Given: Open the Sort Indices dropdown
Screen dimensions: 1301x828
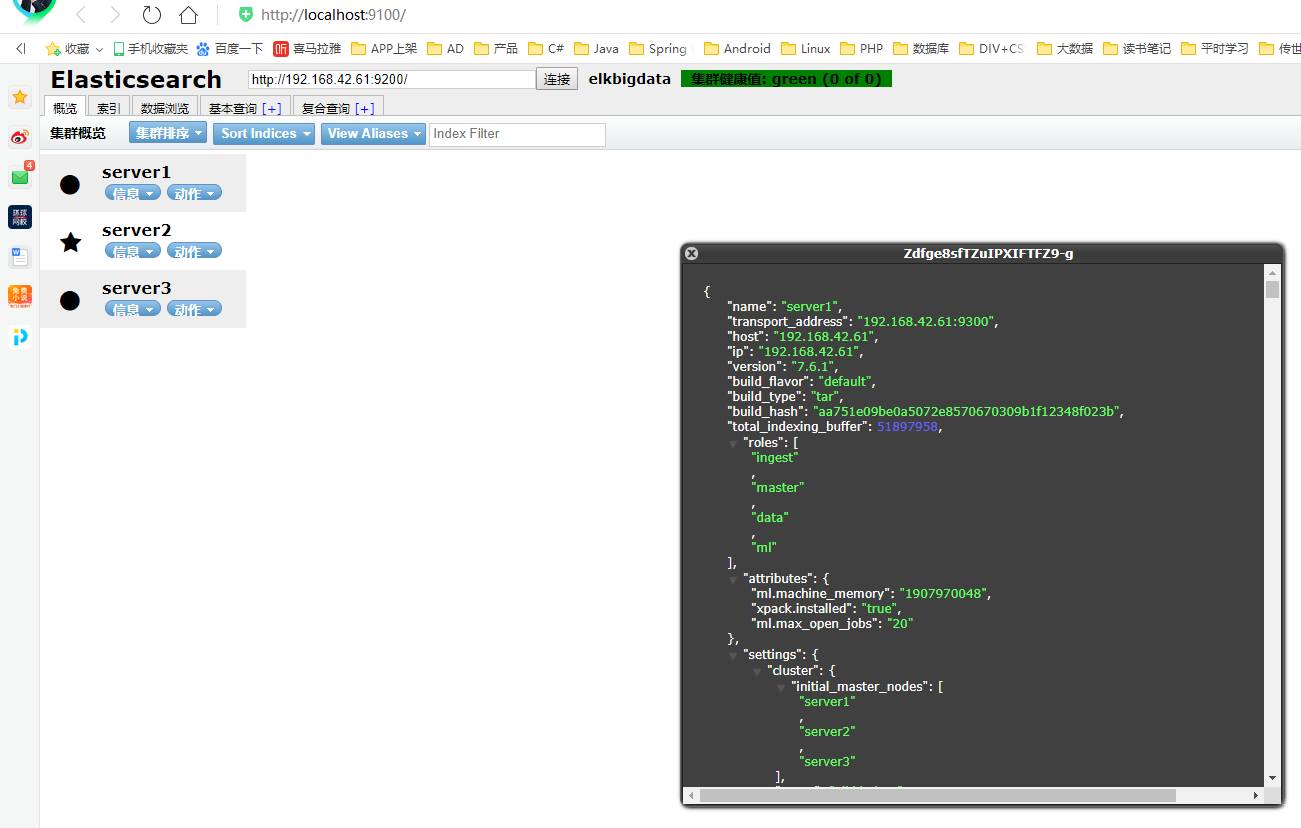Looking at the screenshot, I should pyautogui.click(x=264, y=133).
